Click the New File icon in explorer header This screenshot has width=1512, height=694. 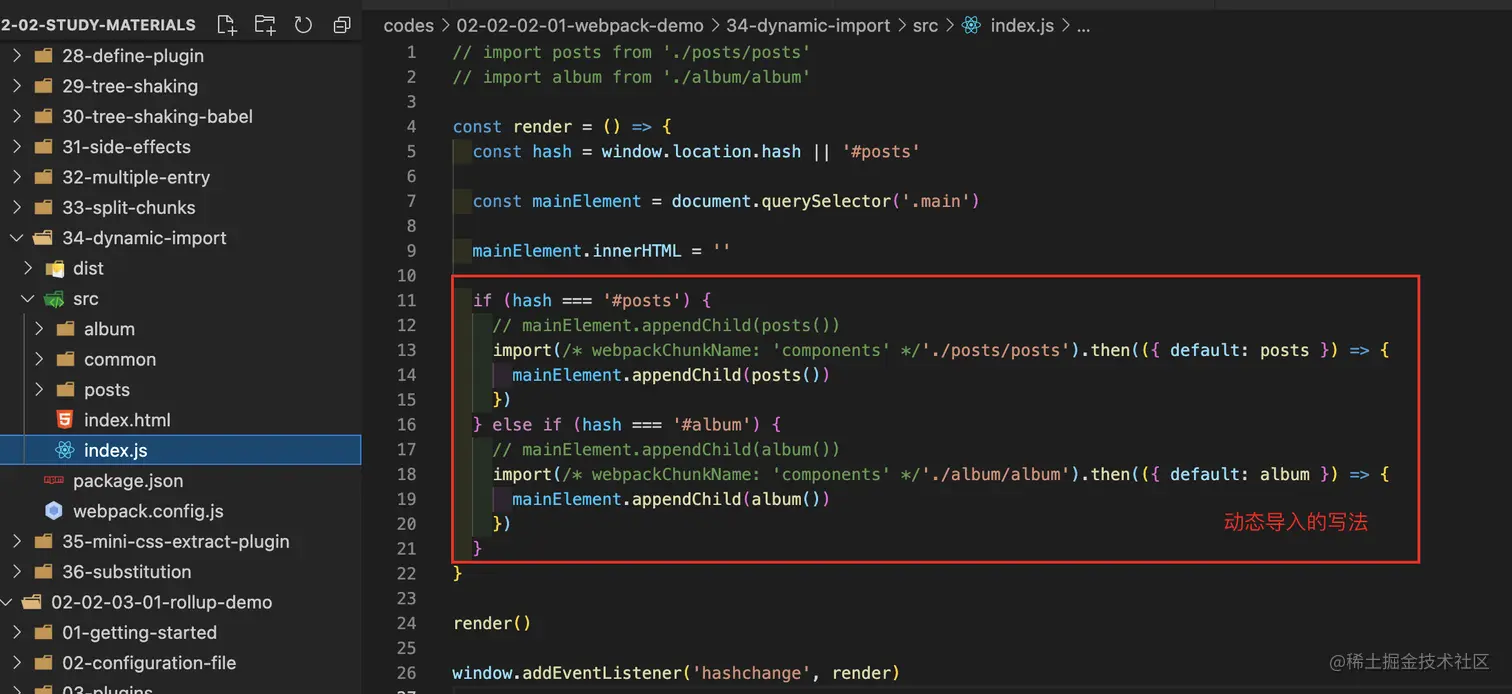point(227,25)
